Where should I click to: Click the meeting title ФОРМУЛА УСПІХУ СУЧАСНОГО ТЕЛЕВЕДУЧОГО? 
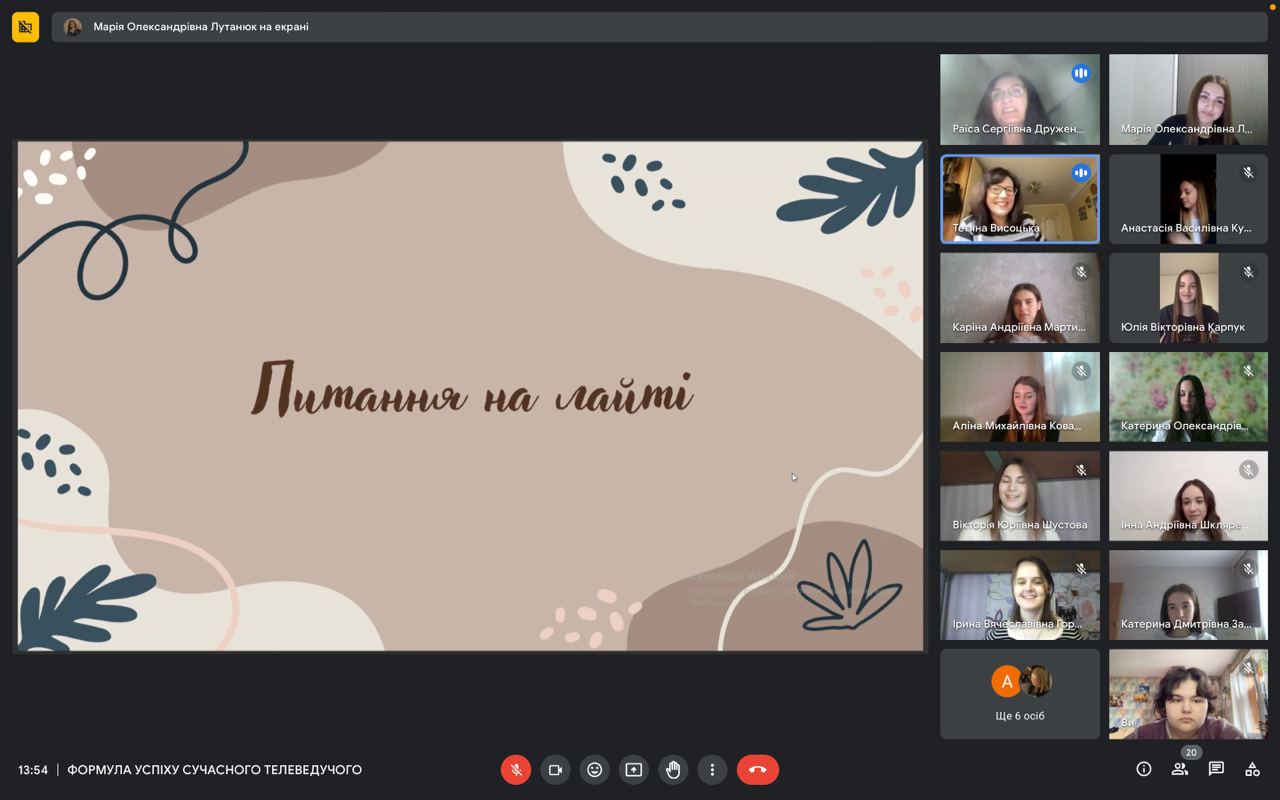click(x=214, y=770)
